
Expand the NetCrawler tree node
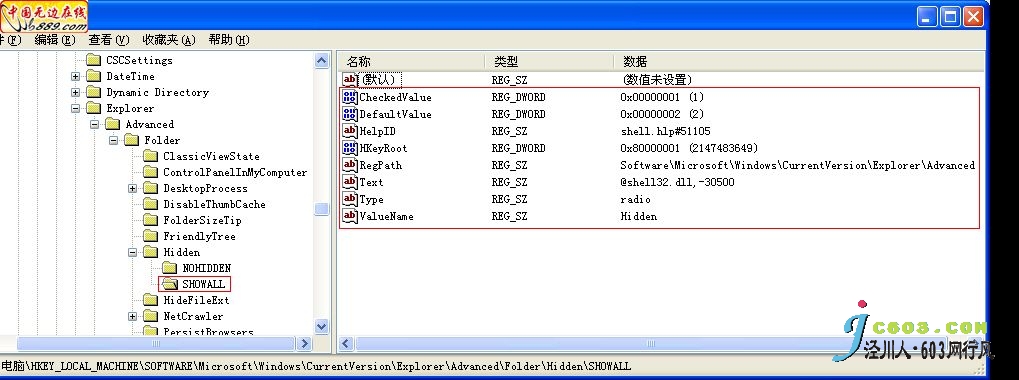click(x=133, y=316)
